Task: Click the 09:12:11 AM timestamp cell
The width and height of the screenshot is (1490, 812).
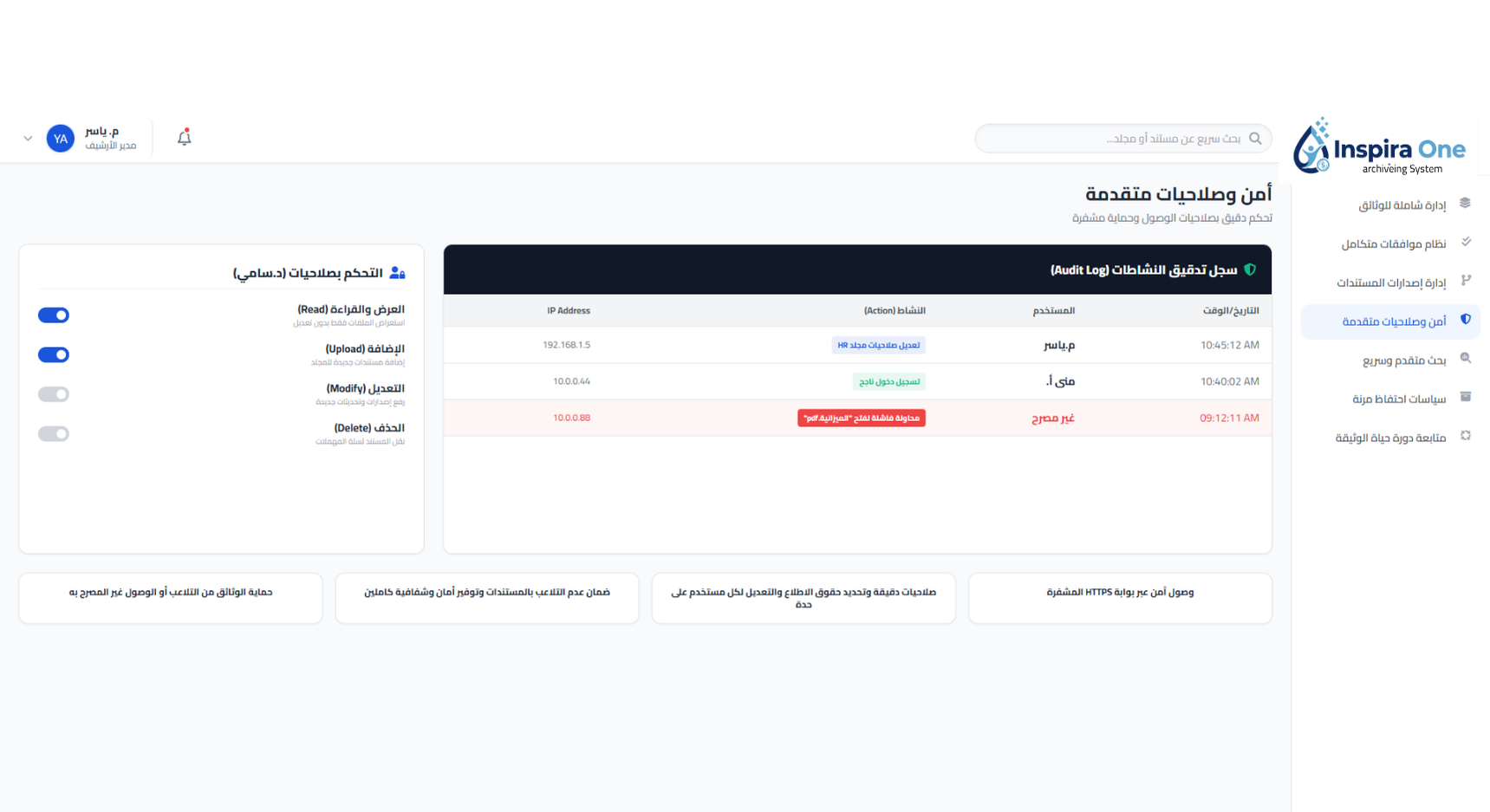Action: [x=1230, y=418]
